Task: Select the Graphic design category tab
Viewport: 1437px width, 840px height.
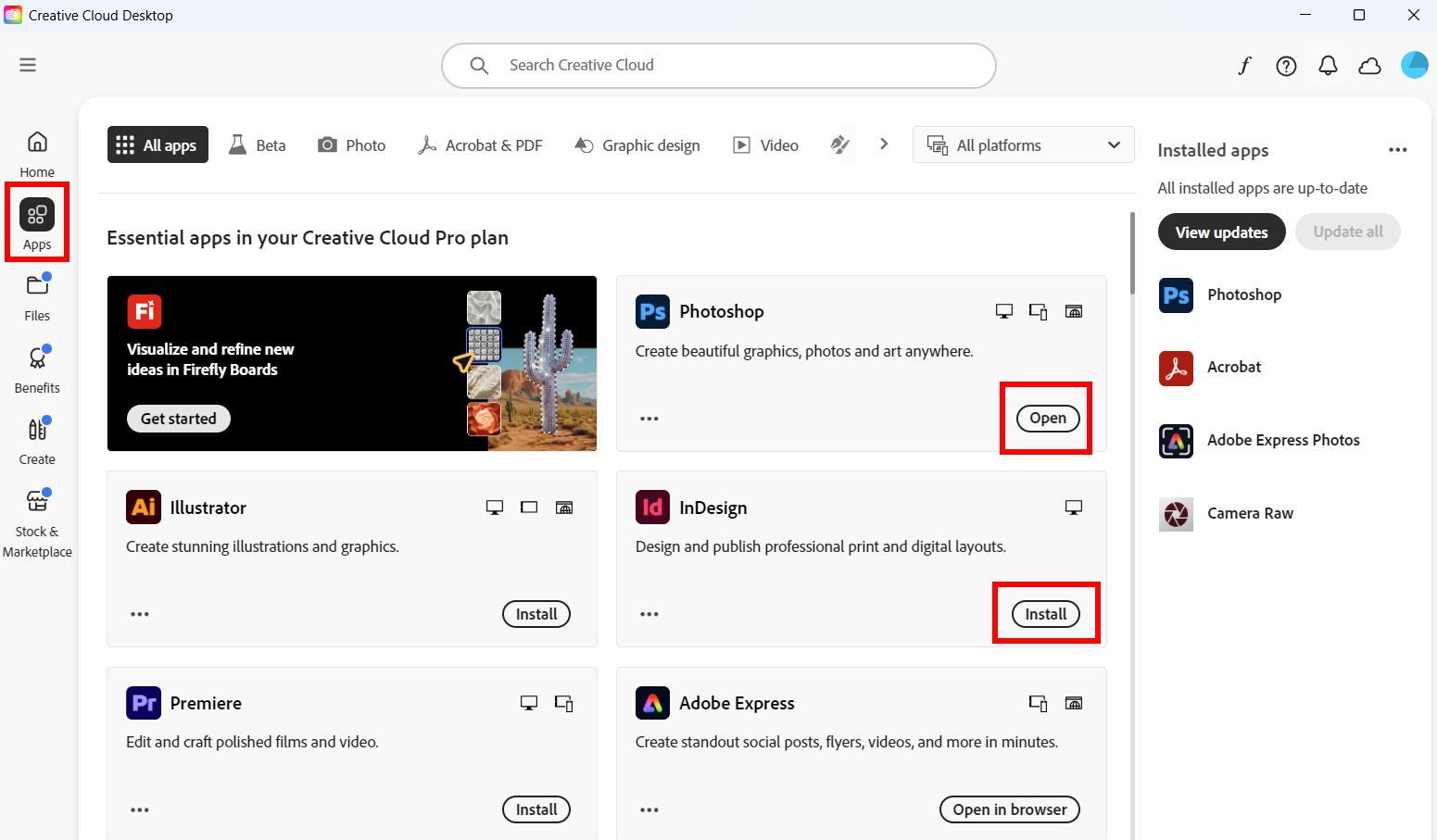Action: (637, 144)
